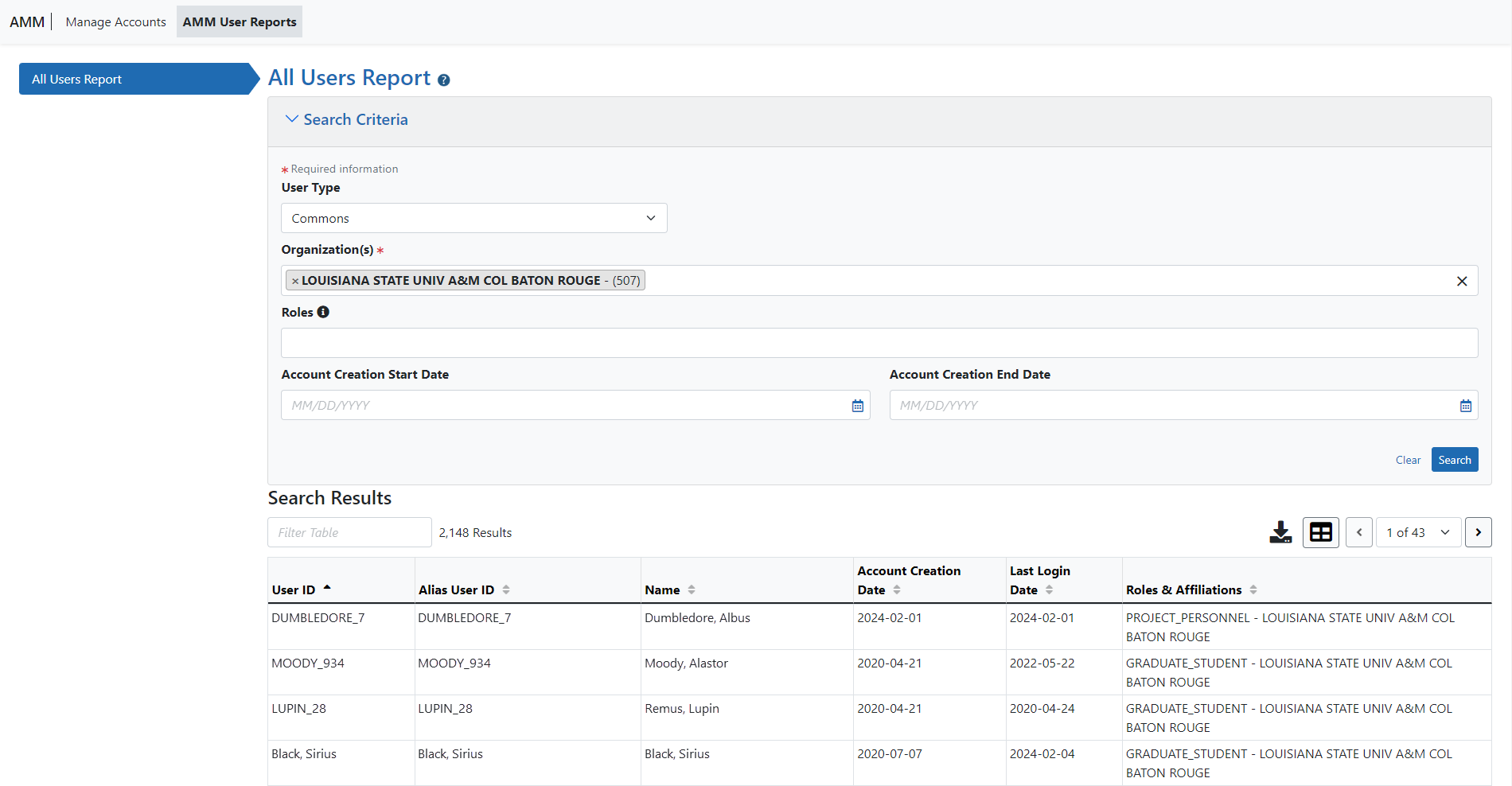Go to the previous results page
Viewport: 1512px width, 786px height.
pyautogui.click(x=1359, y=532)
